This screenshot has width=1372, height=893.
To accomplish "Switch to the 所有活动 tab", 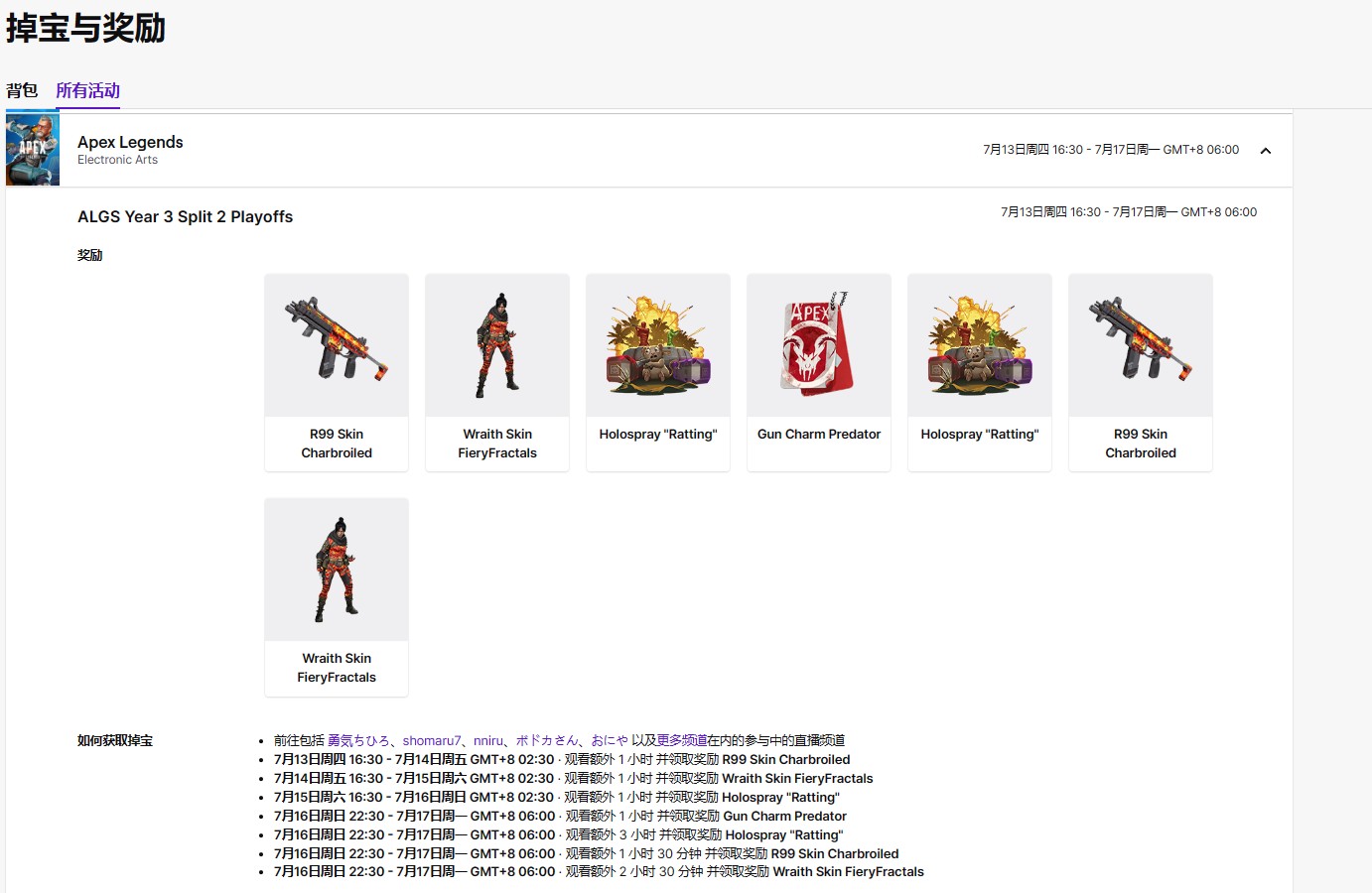I will click(87, 90).
